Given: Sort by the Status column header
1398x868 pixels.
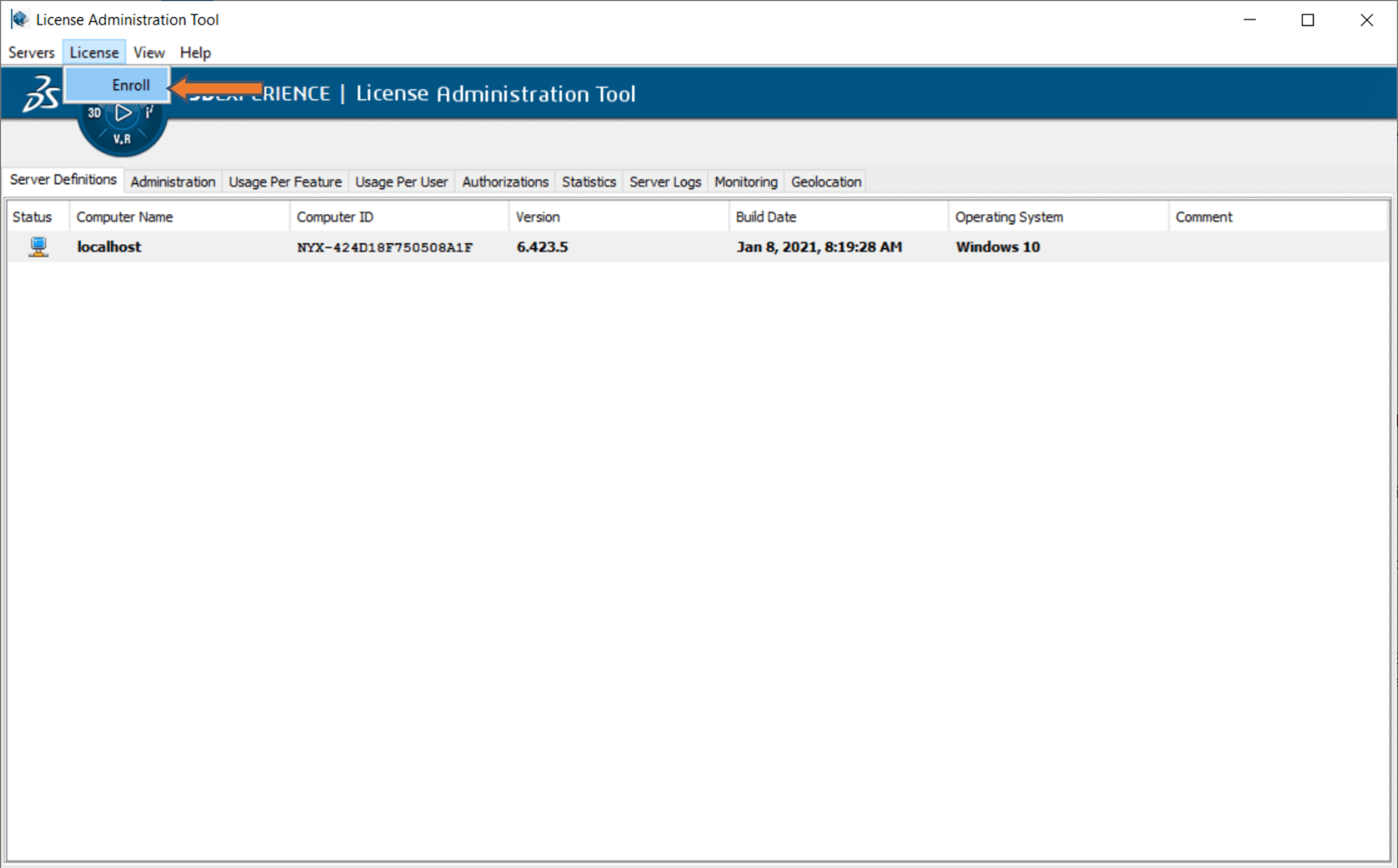Looking at the screenshot, I should (x=38, y=217).
